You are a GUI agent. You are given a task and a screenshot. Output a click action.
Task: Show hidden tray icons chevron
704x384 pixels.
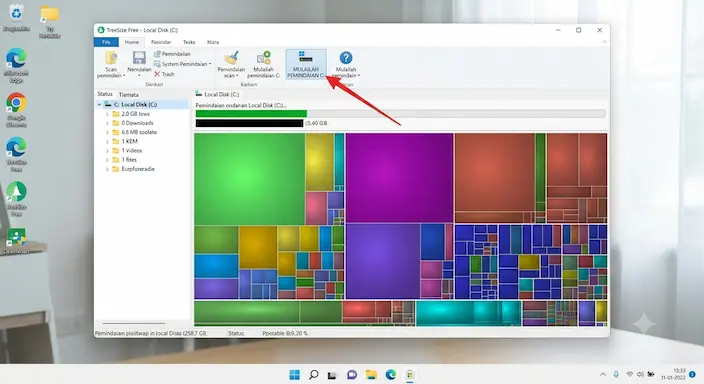tap(603, 375)
